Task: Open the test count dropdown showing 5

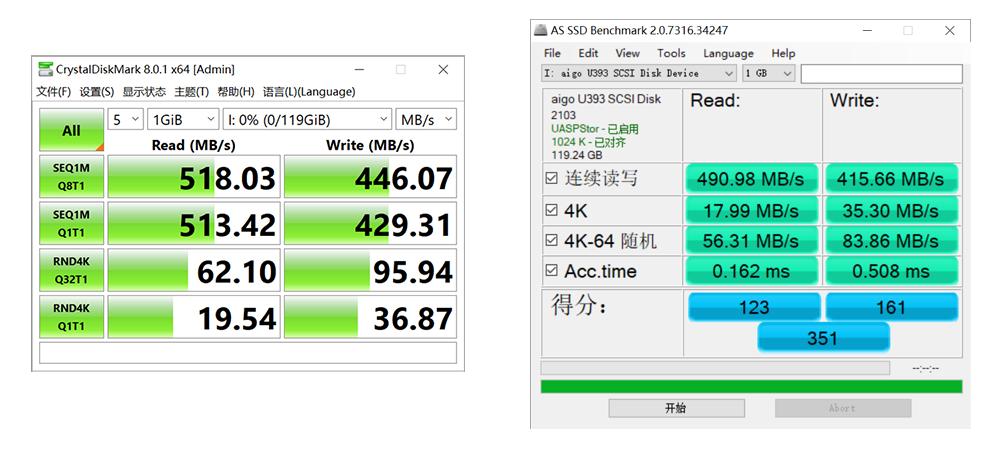Action: (x=126, y=119)
